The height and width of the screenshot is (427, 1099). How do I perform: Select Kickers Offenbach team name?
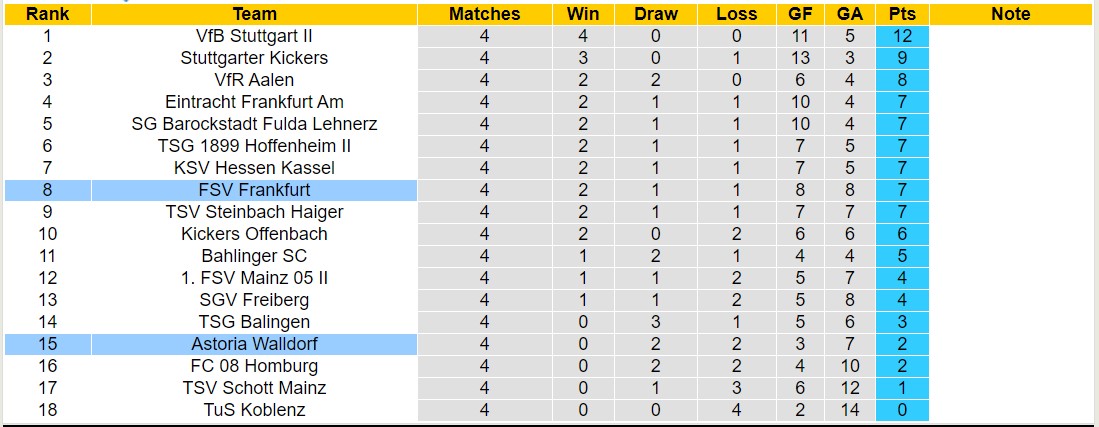(x=254, y=234)
